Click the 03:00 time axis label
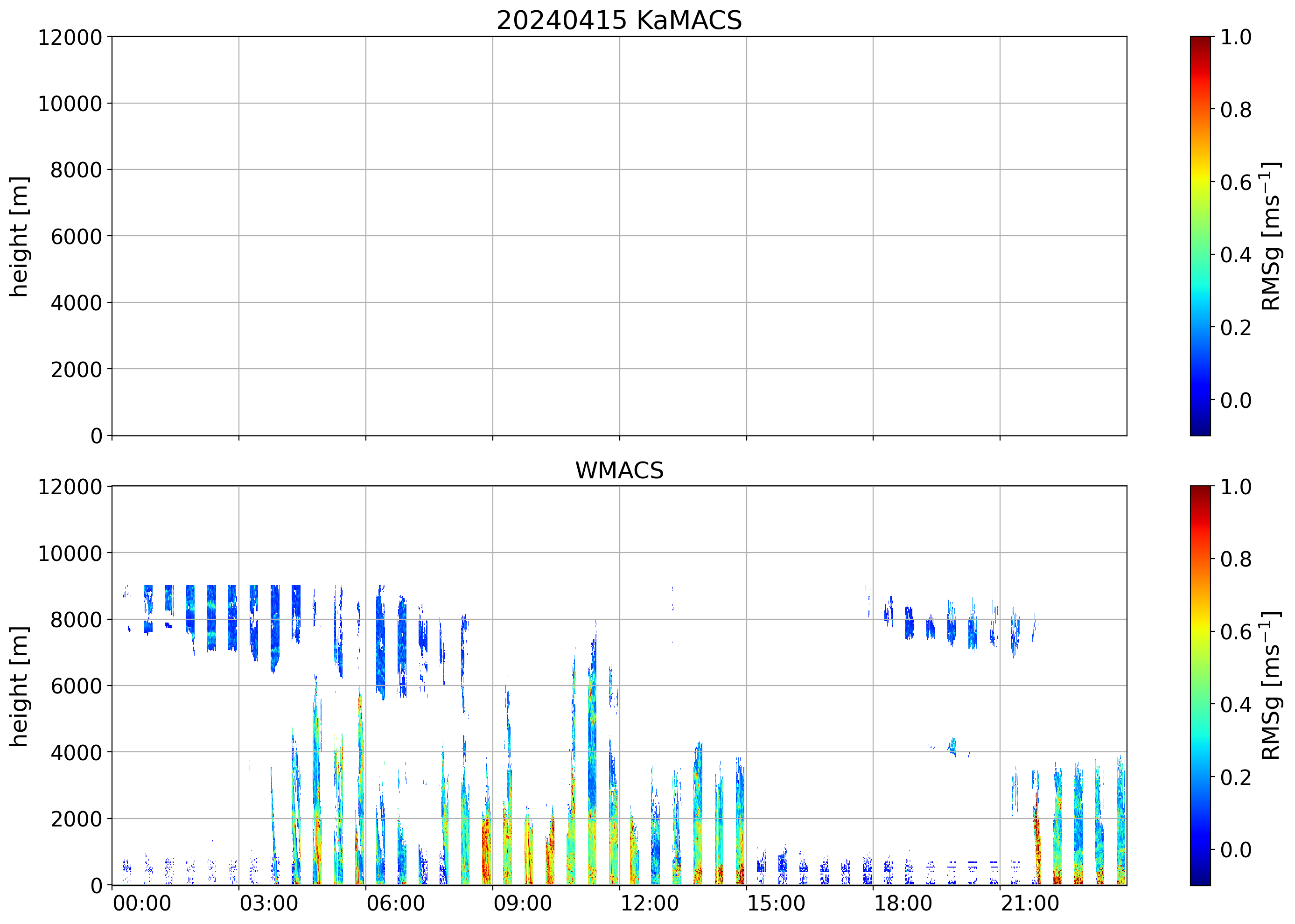1295x924 pixels. 268,903
